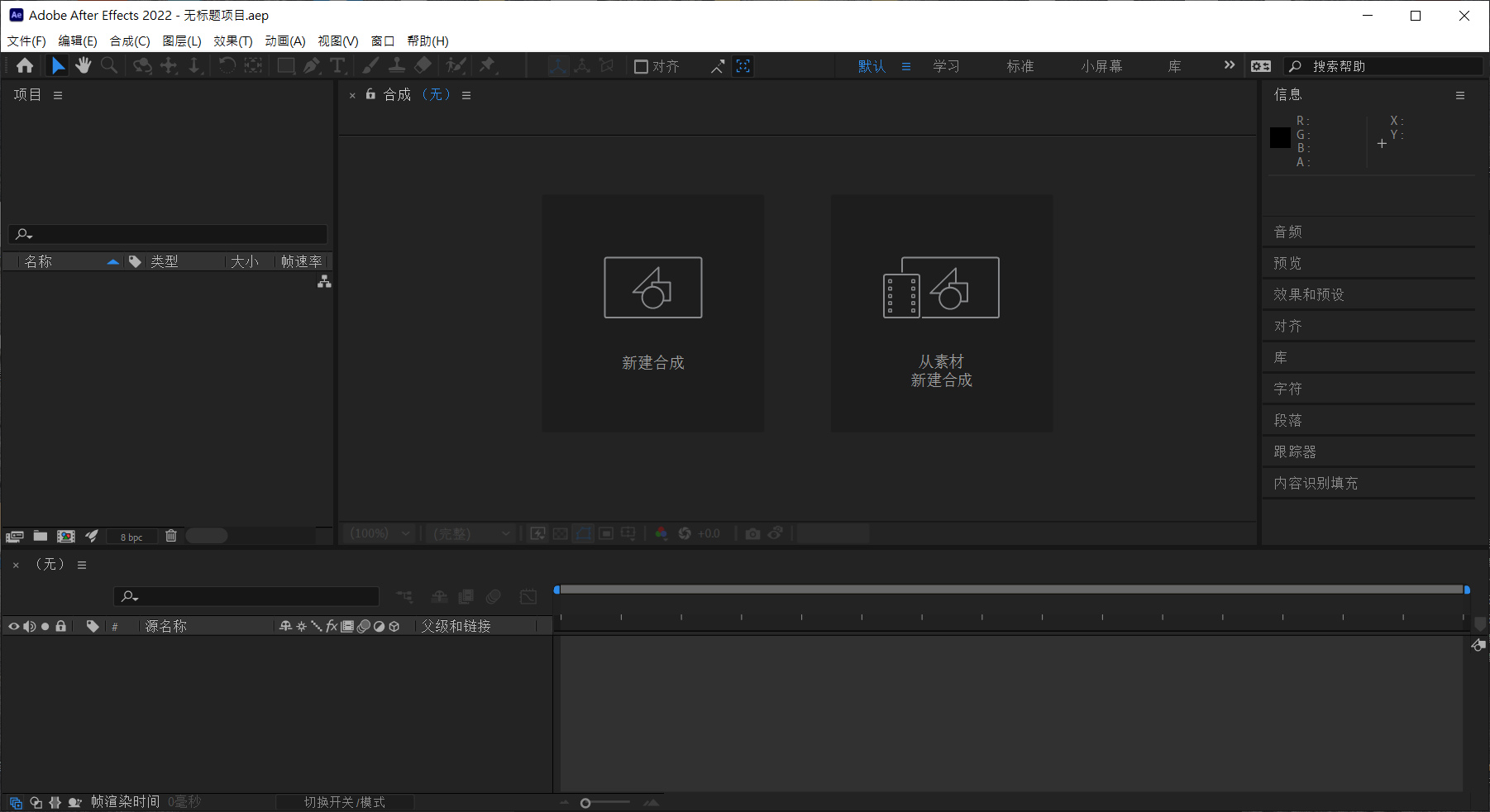Toggle the Region of Interest control
The width and height of the screenshot is (1490, 812).
[x=606, y=533]
